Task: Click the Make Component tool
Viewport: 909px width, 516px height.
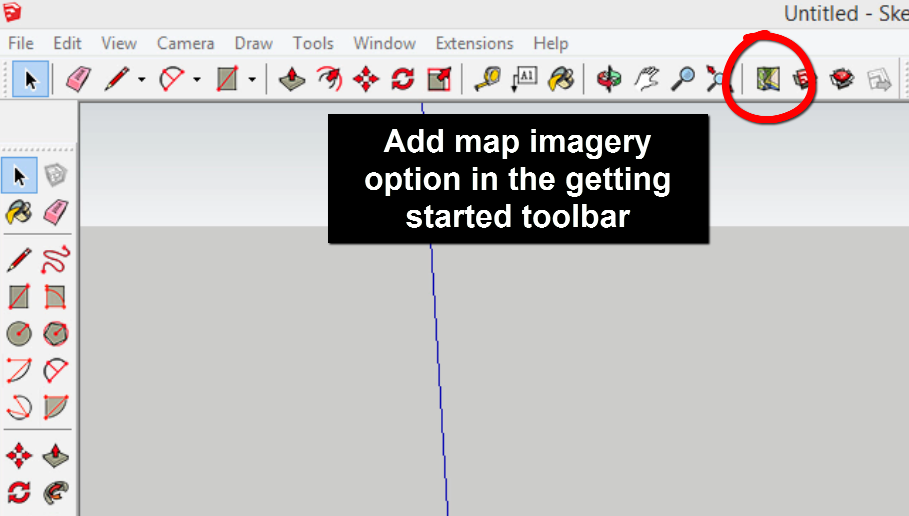Action: point(56,175)
